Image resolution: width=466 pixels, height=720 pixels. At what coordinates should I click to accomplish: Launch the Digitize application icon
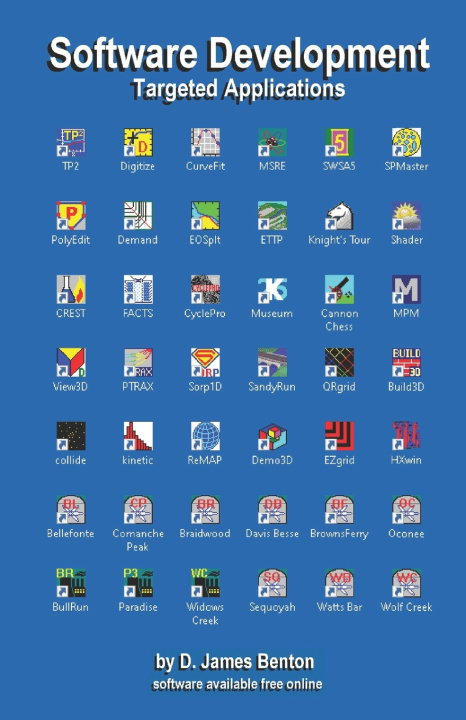pyautogui.click(x=138, y=142)
